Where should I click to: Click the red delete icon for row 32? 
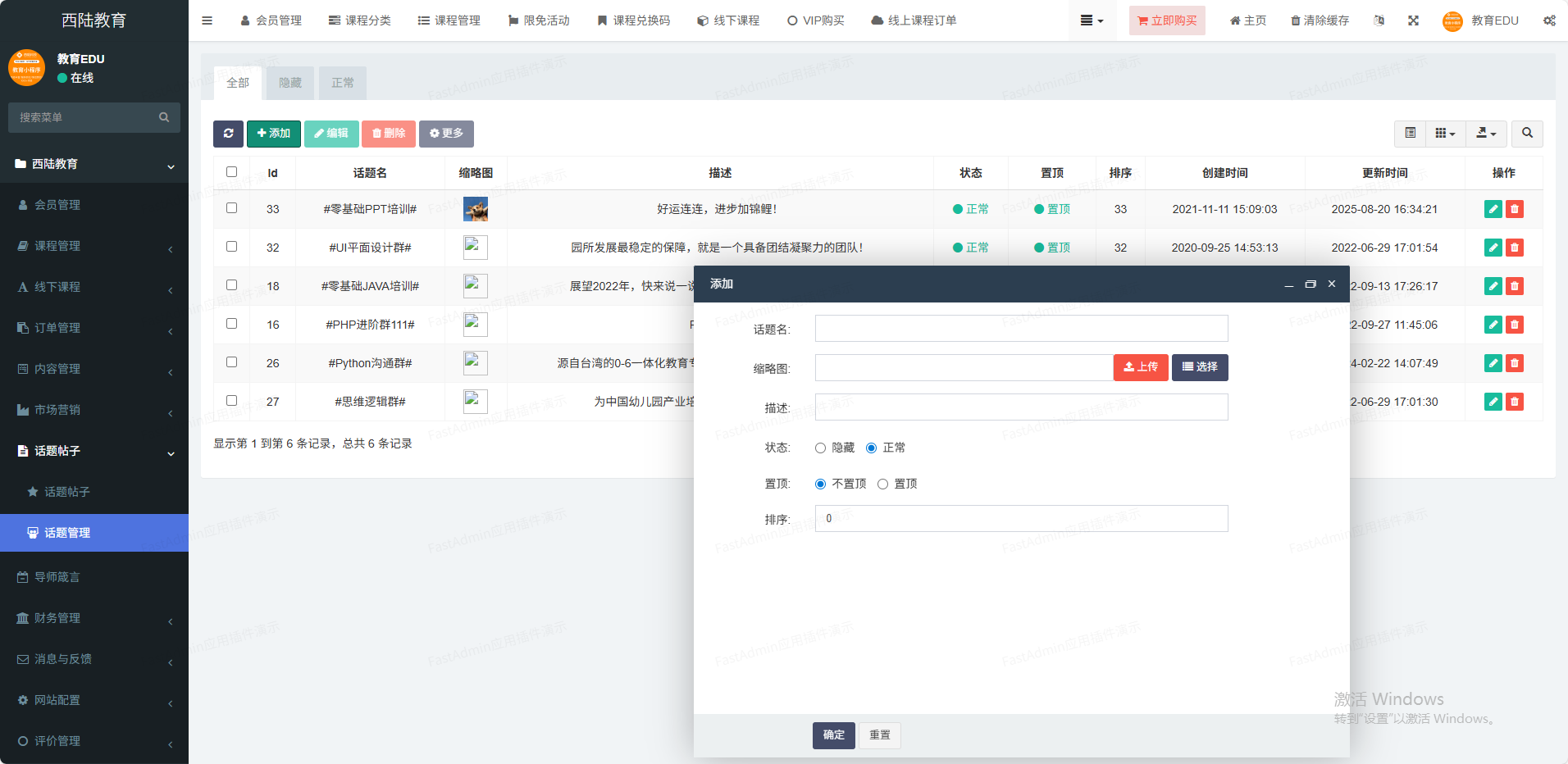[1515, 248]
